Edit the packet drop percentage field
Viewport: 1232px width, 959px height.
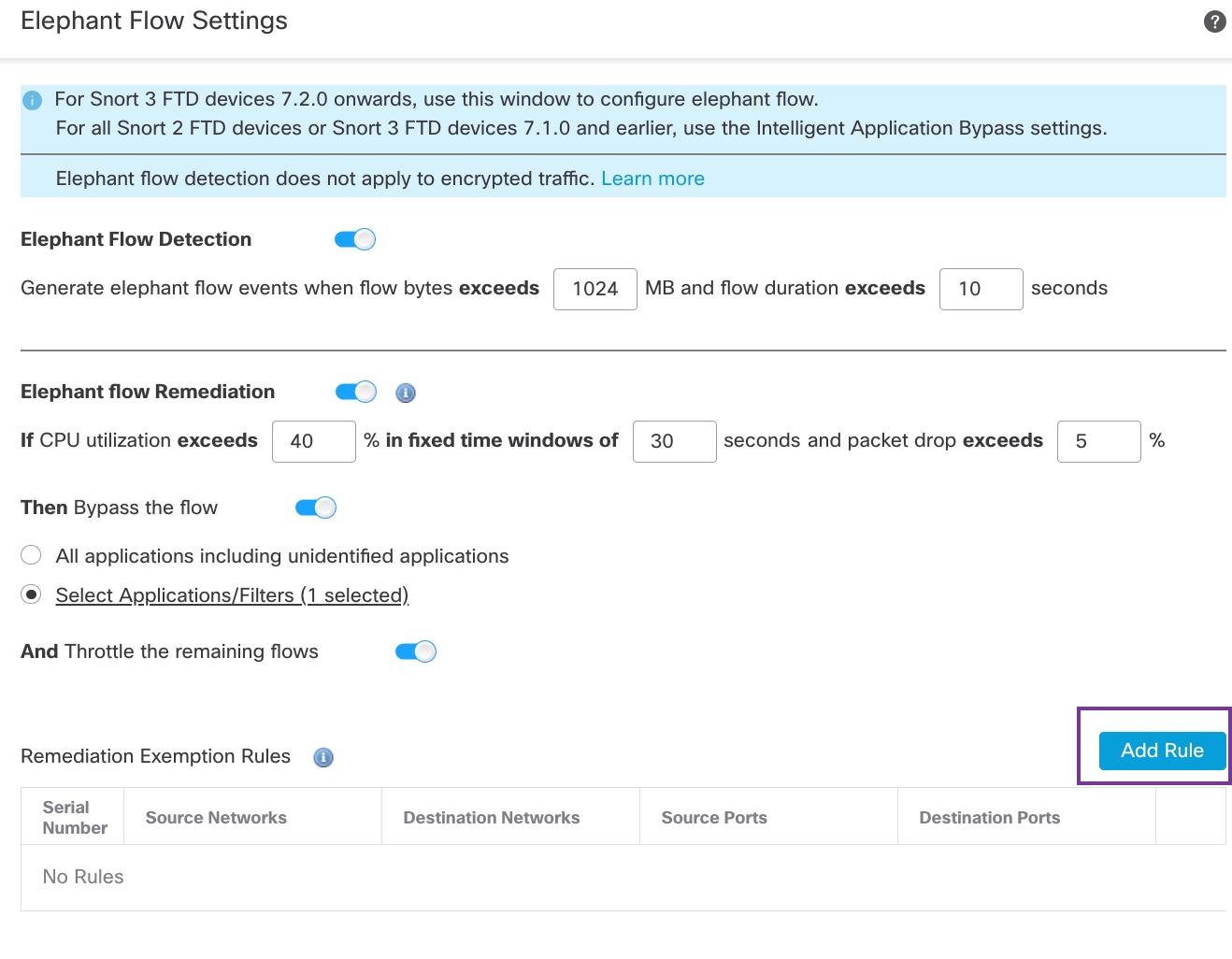click(1098, 441)
